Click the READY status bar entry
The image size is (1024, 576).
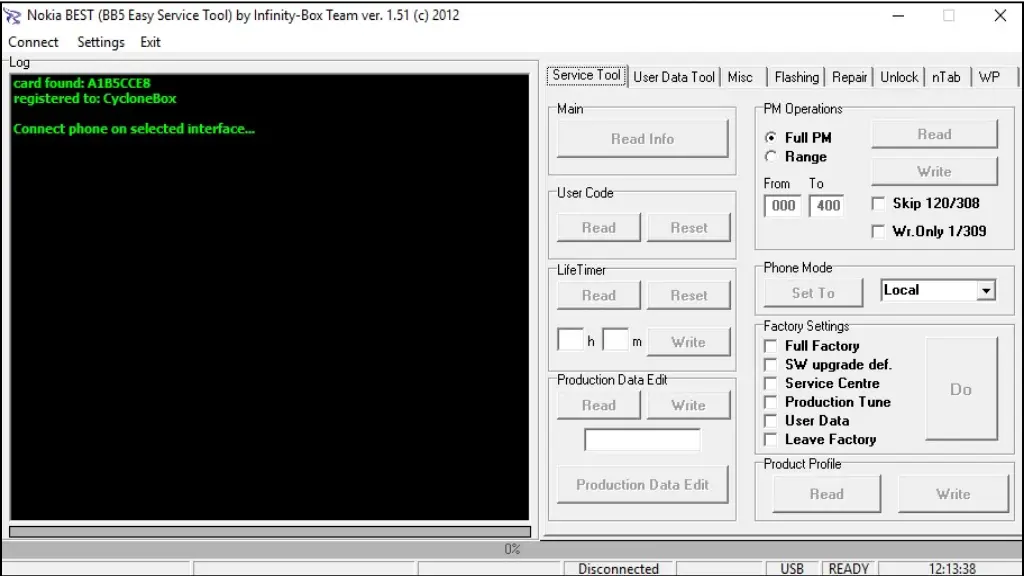click(848, 569)
